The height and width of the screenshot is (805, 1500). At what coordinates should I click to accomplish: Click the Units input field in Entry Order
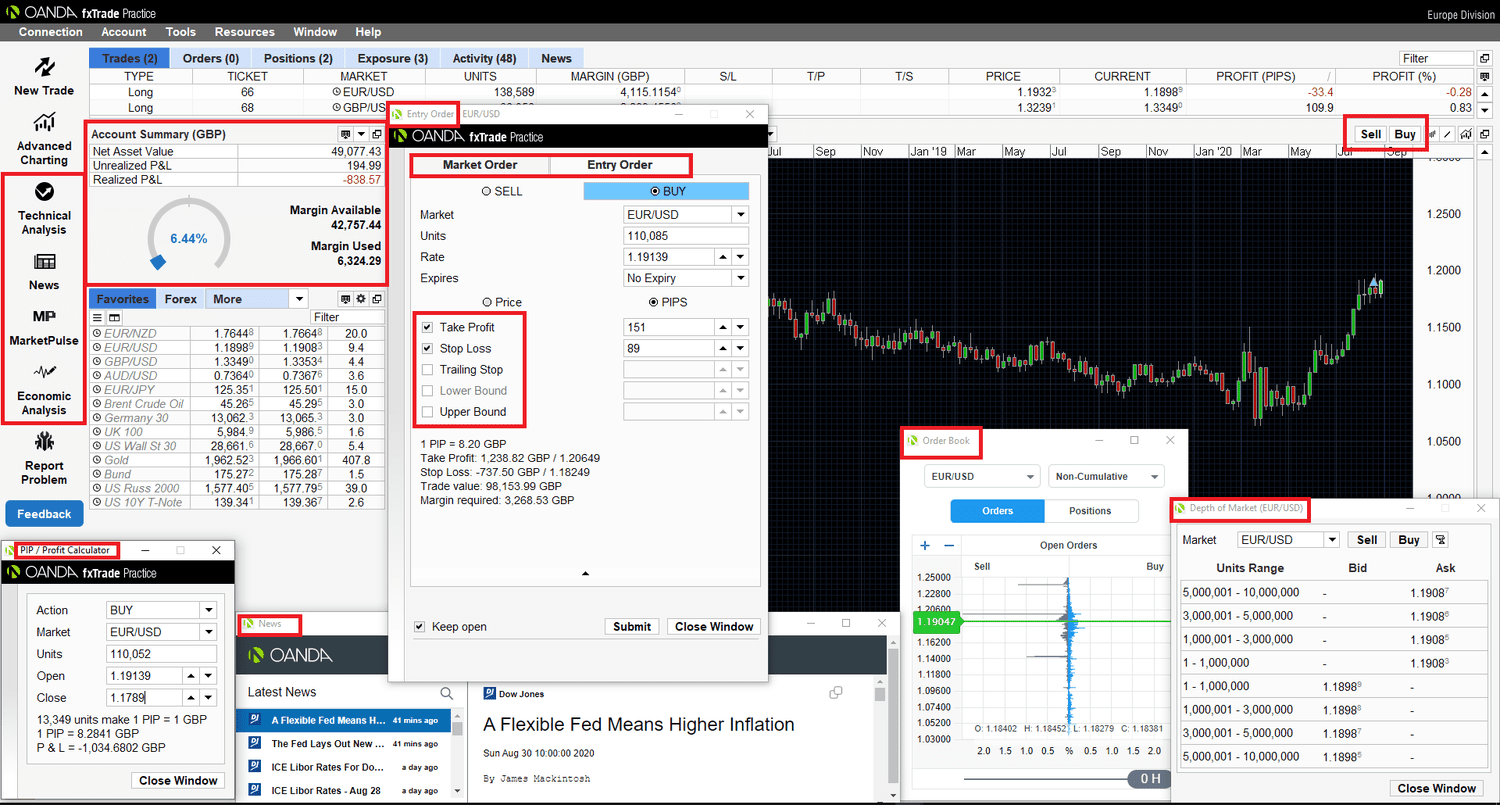[685, 236]
